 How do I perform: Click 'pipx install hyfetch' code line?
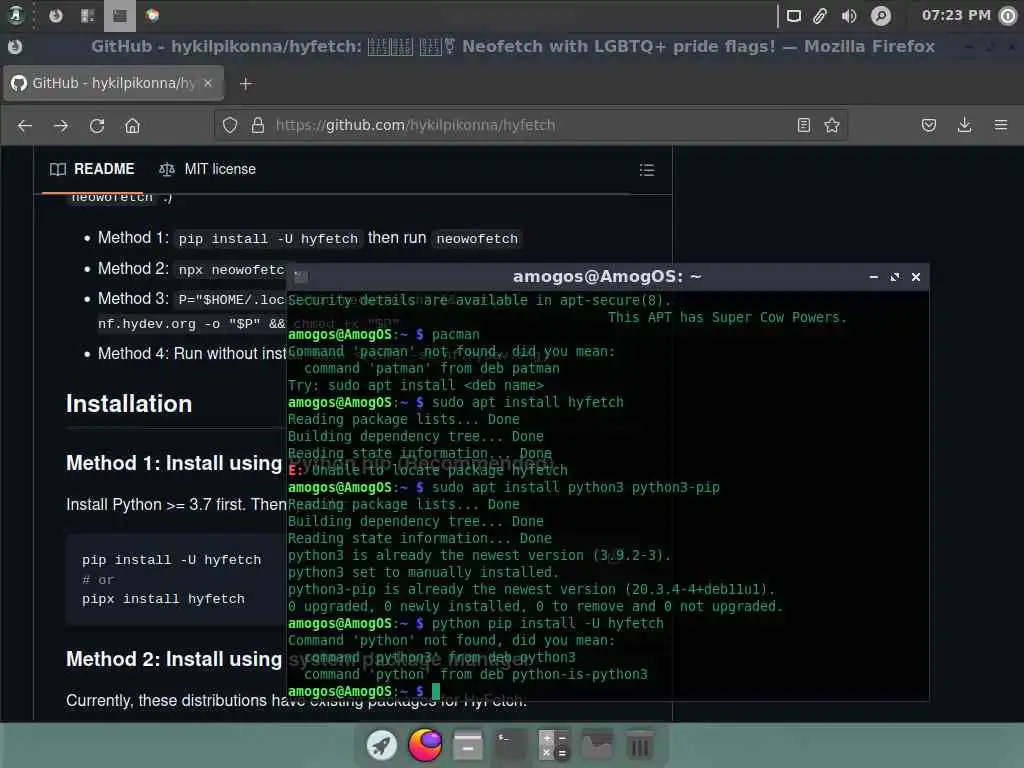coord(163,599)
